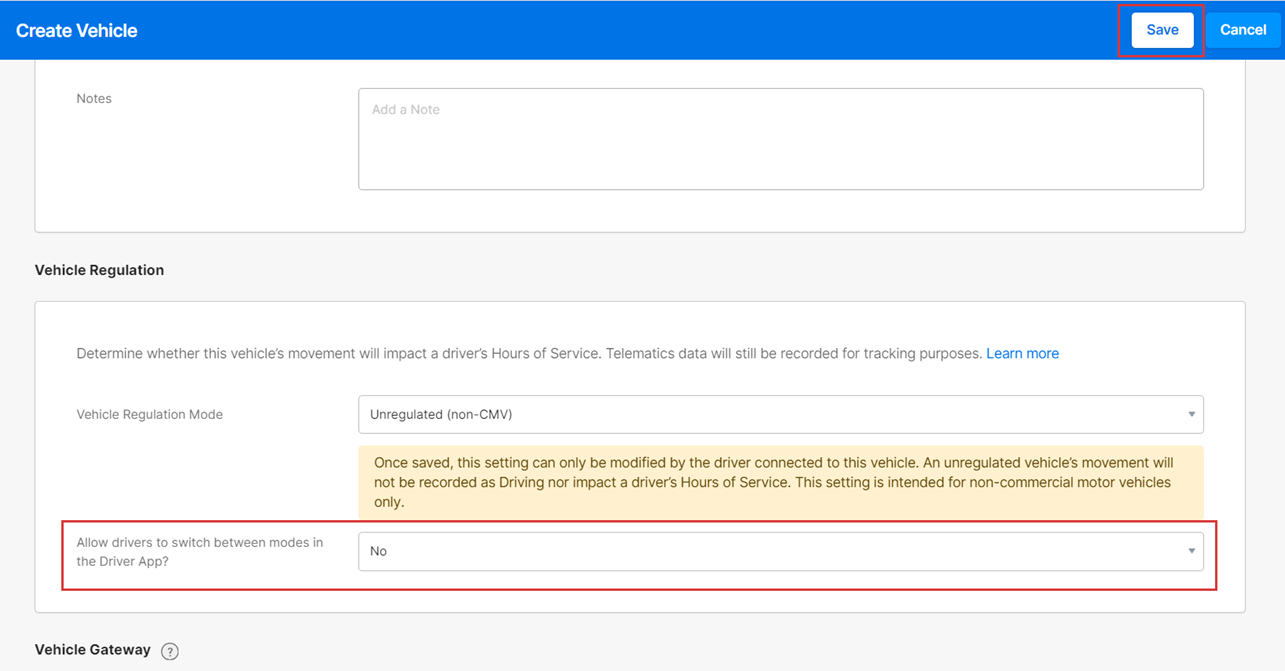Image resolution: width=1285 pixels, height=671 pixels.
Task: Click the yellow warning message banner
Action: tap(780, 482)
